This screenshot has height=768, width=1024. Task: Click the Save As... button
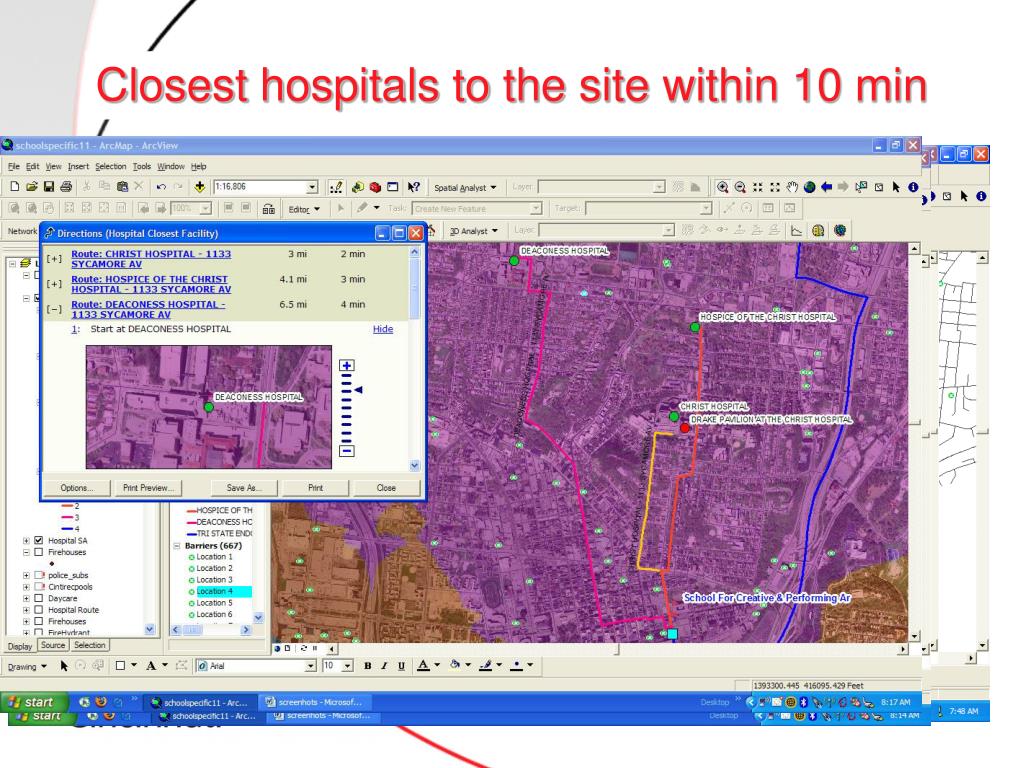[244, 488]
